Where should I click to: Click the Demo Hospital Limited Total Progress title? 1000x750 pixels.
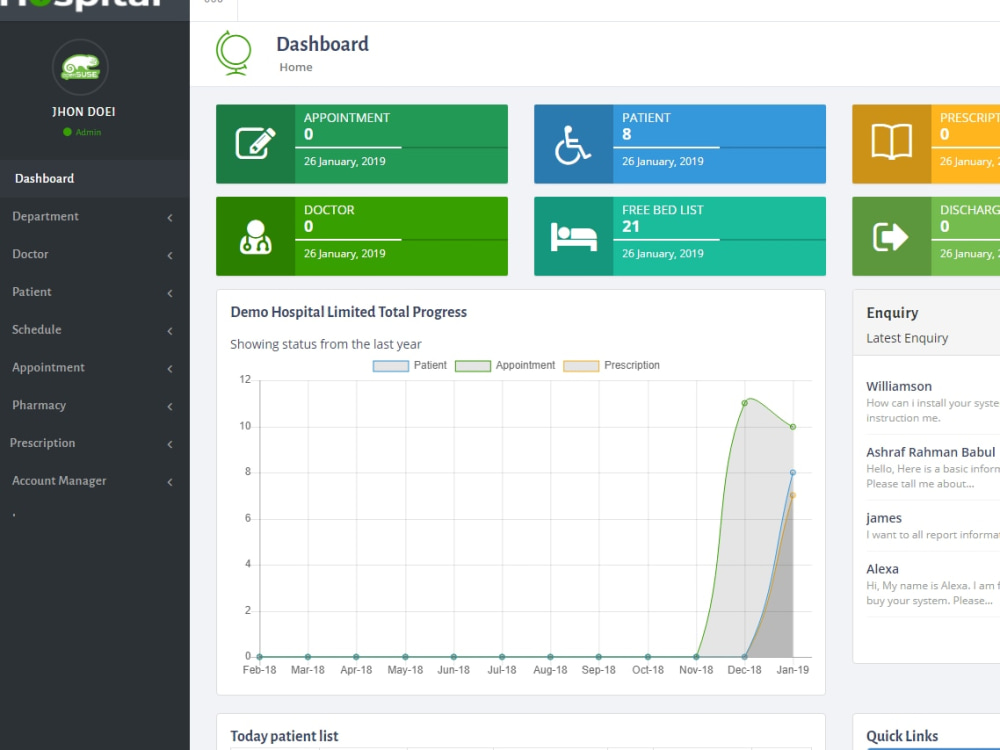348,312
